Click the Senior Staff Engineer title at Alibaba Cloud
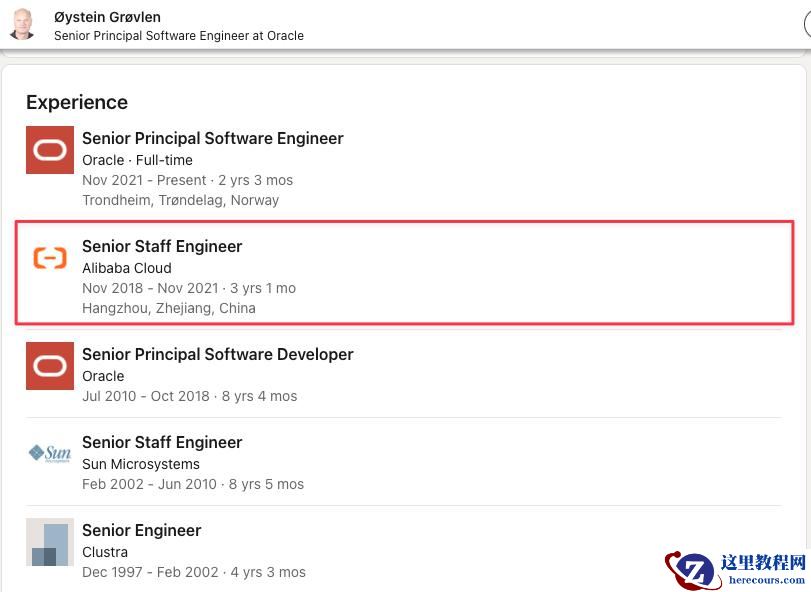 click(x=162, y=246)
